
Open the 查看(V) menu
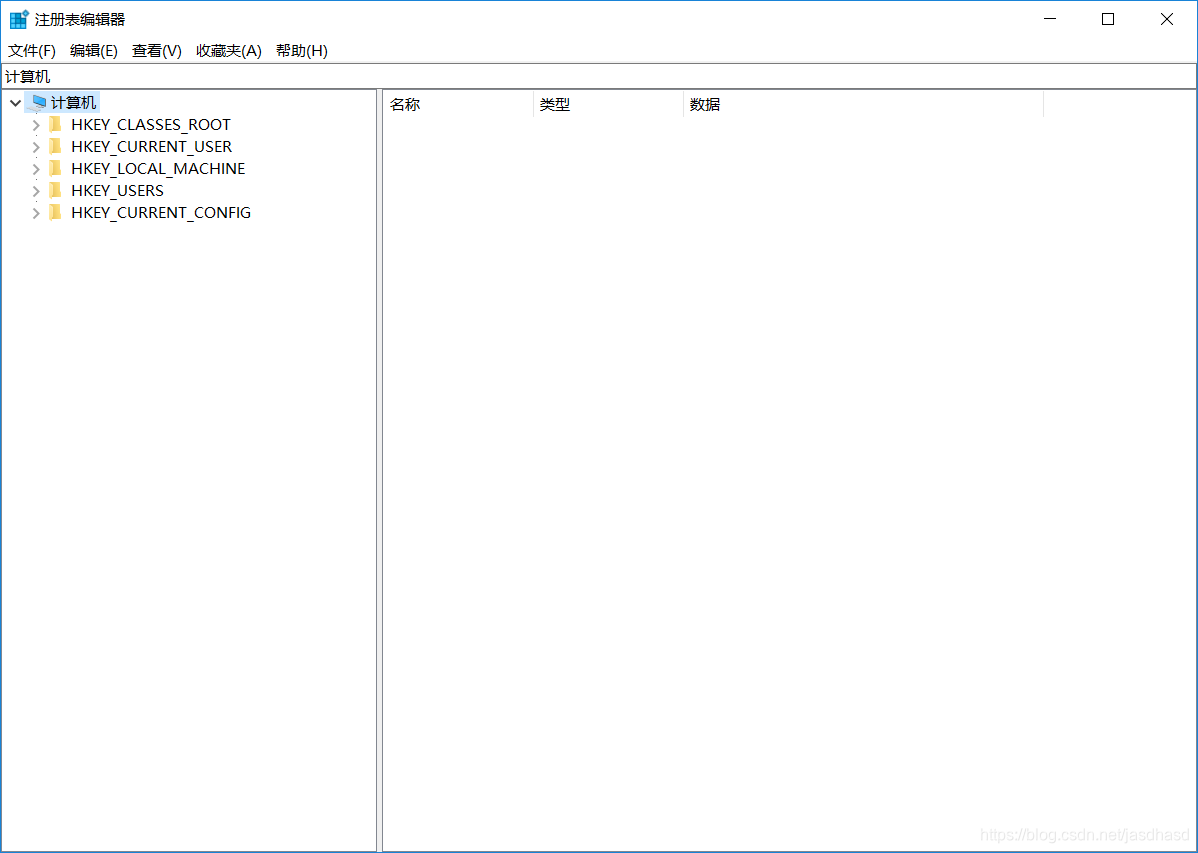point(157,50)
